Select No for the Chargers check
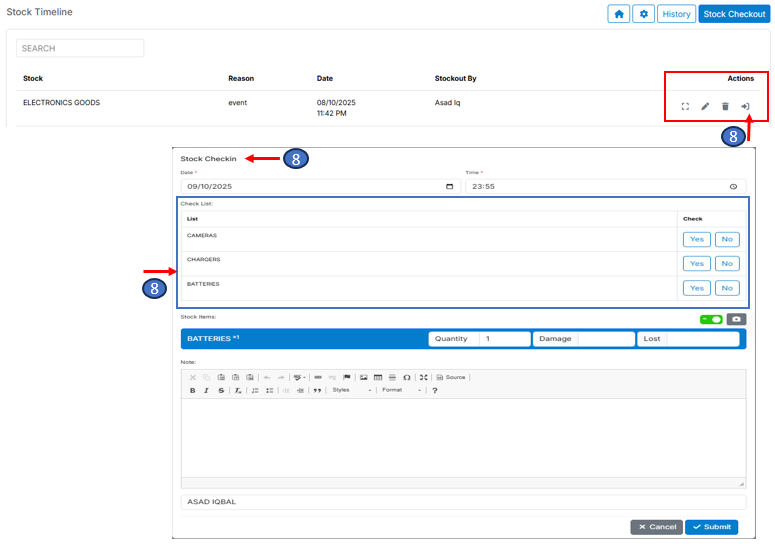The height and width of the screenshot is (544, 775). tap(726, 264)
